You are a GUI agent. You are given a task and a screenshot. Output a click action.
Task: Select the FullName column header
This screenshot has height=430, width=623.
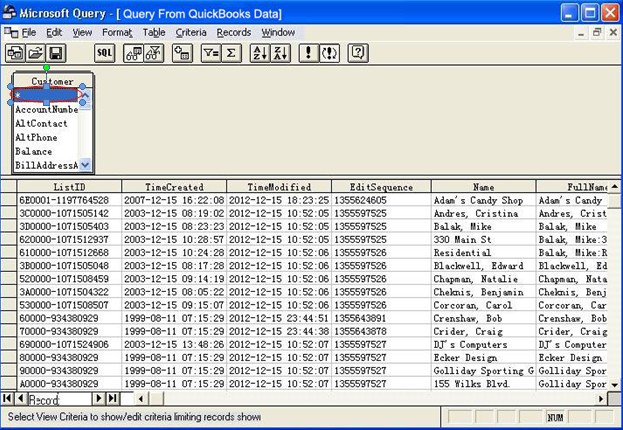[572, 187]
